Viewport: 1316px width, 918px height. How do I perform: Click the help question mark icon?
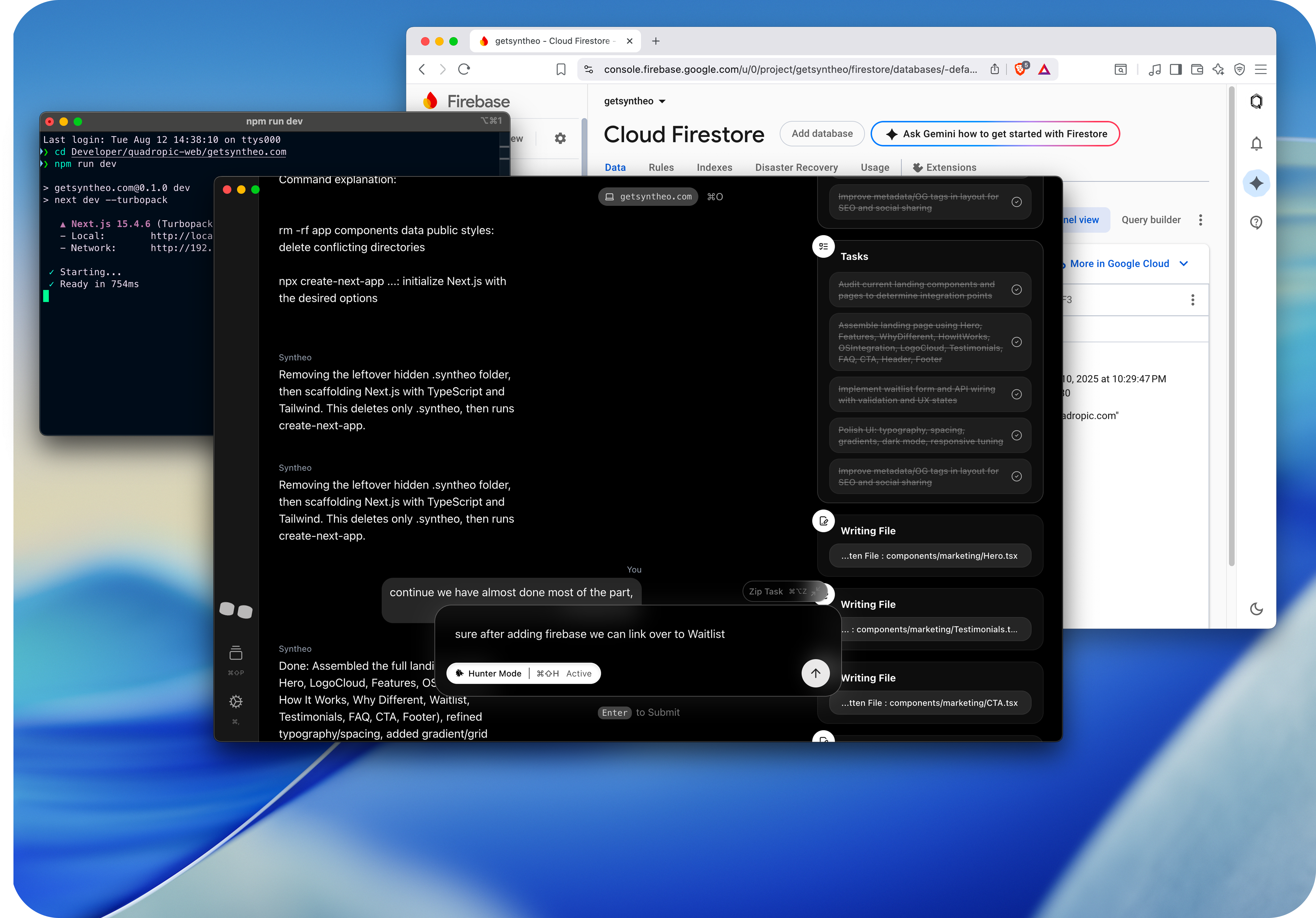1256,222
